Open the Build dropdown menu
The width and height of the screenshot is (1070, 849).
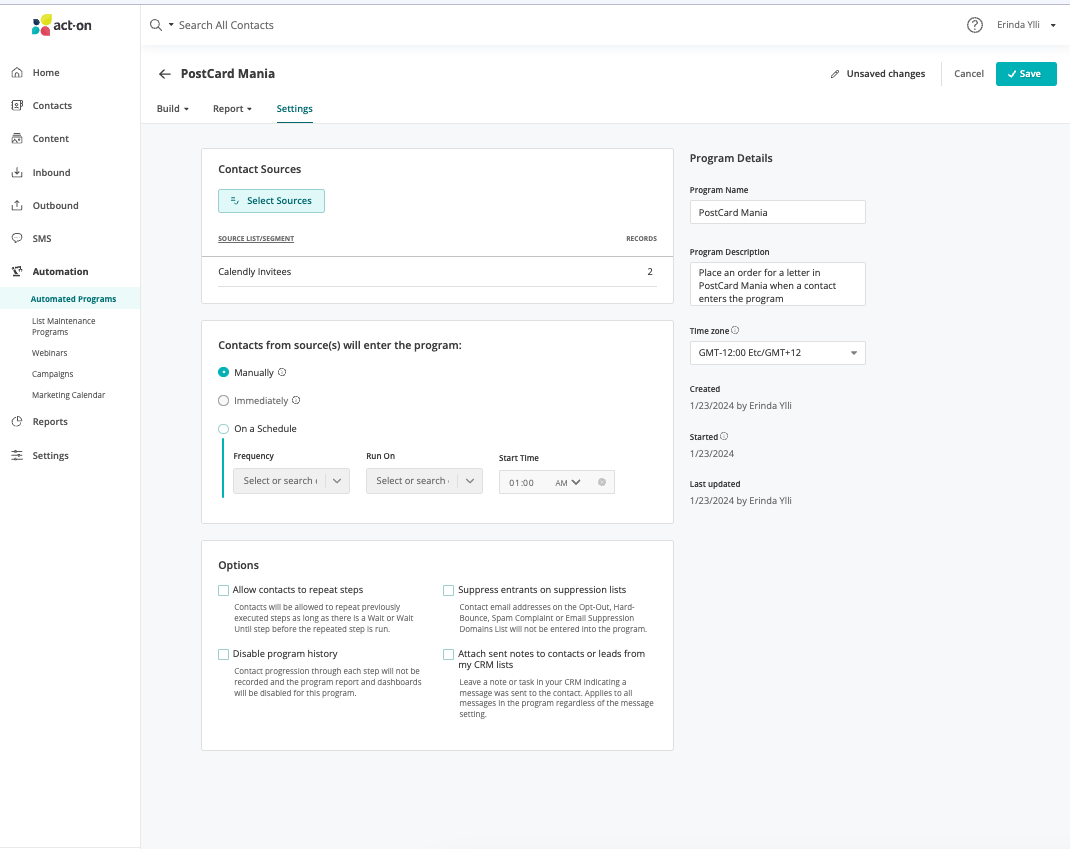173,109
